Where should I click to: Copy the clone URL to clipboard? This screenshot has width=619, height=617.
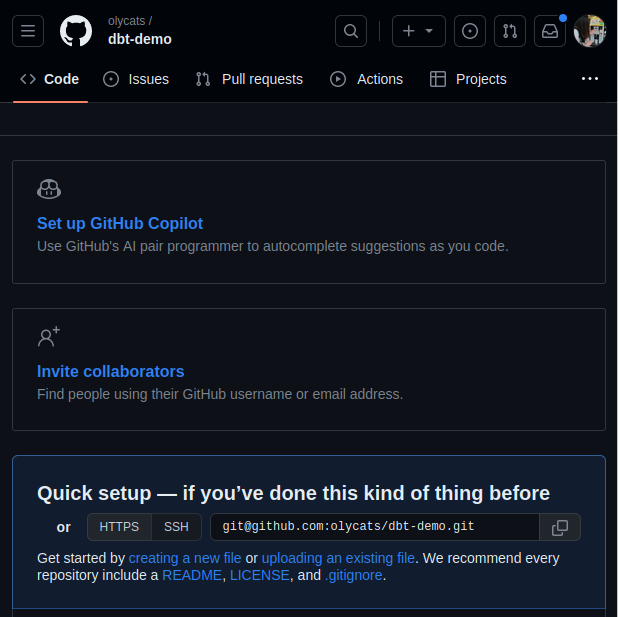(x=560, y=527)
